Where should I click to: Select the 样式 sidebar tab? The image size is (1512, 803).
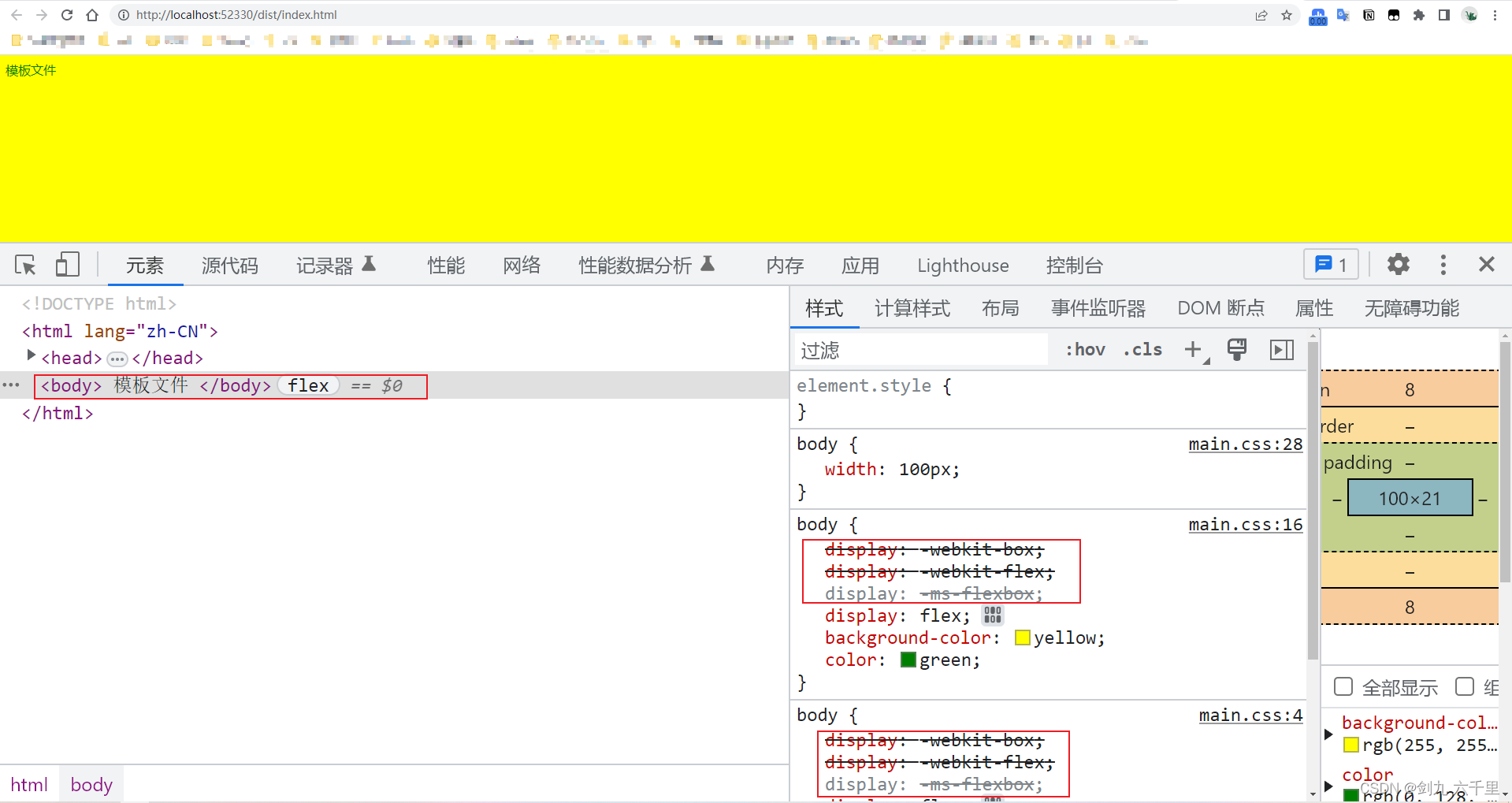(824, 308)
